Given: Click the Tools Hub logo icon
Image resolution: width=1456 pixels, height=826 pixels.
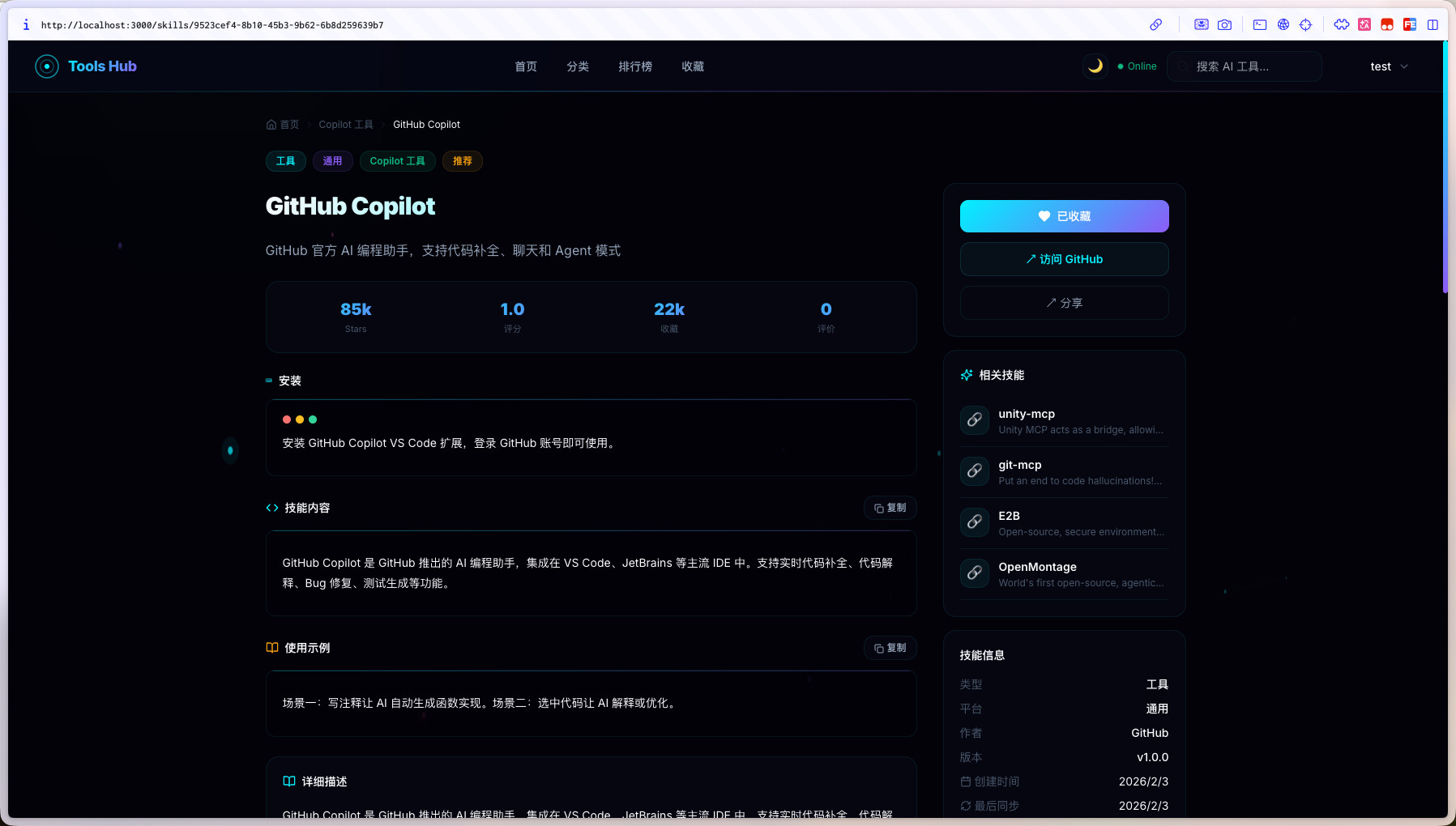Looking at the screenshot, I should coord(47,66).
